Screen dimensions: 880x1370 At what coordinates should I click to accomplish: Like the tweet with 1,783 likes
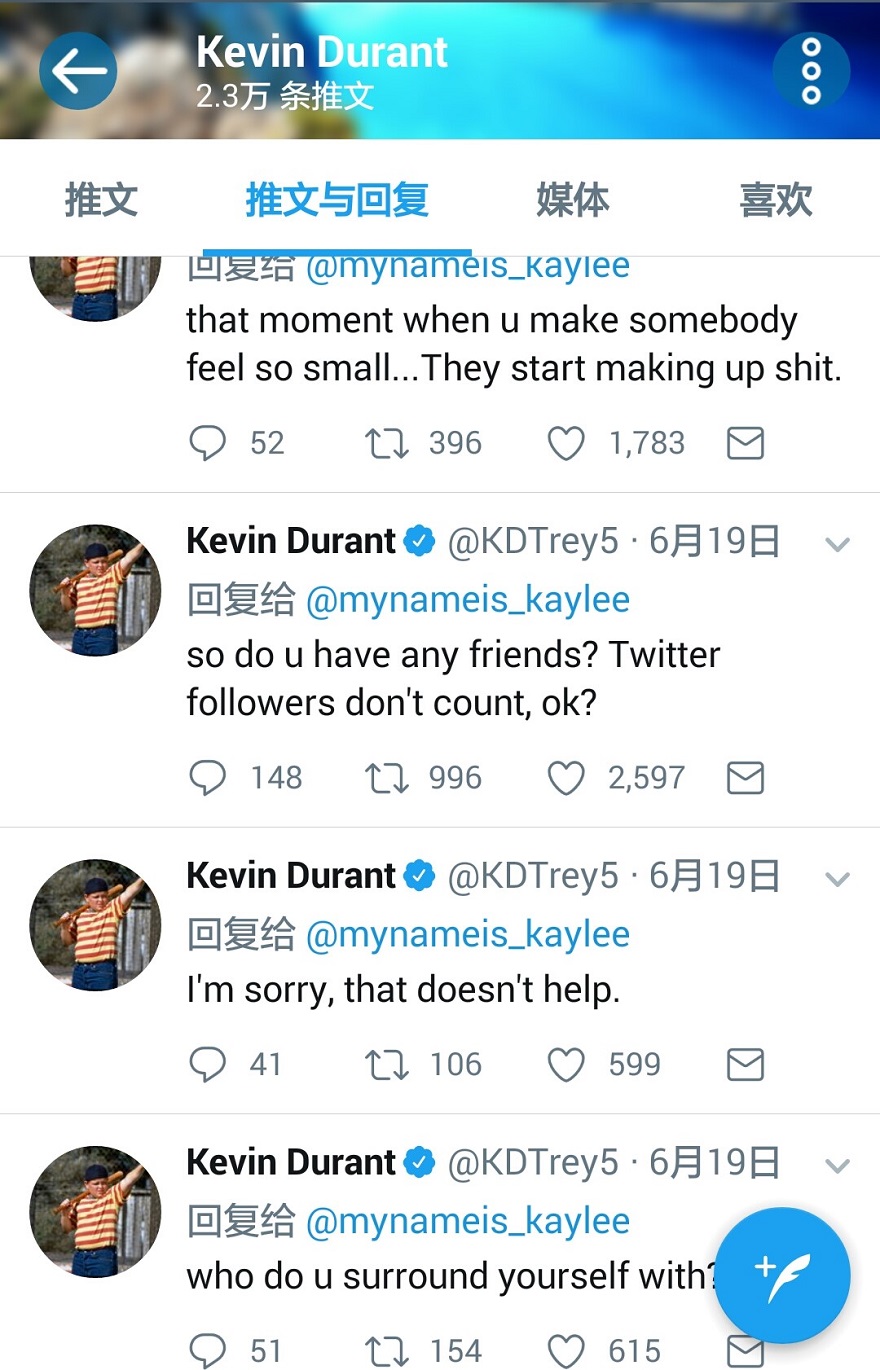pyautogui.click(x=566, y=443)
